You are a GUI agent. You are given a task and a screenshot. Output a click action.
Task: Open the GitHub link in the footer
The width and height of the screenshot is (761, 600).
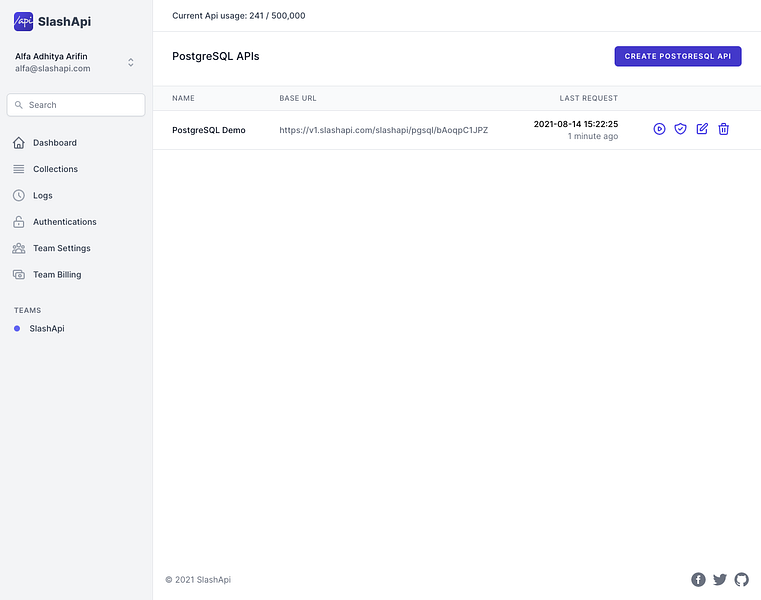742,580
